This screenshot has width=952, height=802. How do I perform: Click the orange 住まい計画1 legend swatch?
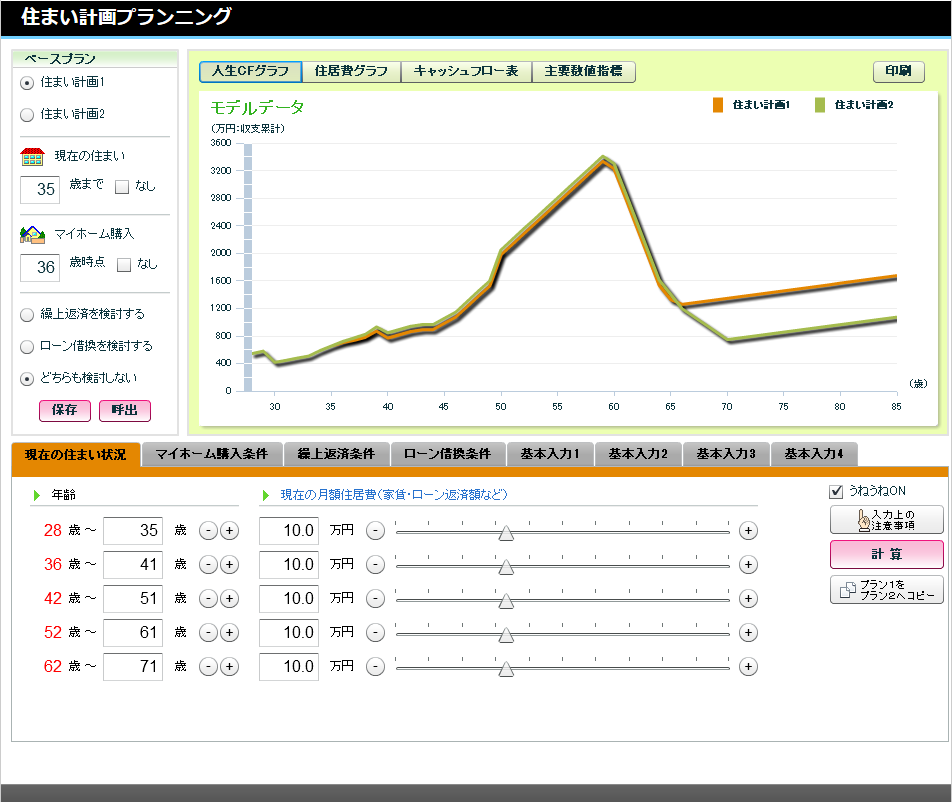click(718, 105)
